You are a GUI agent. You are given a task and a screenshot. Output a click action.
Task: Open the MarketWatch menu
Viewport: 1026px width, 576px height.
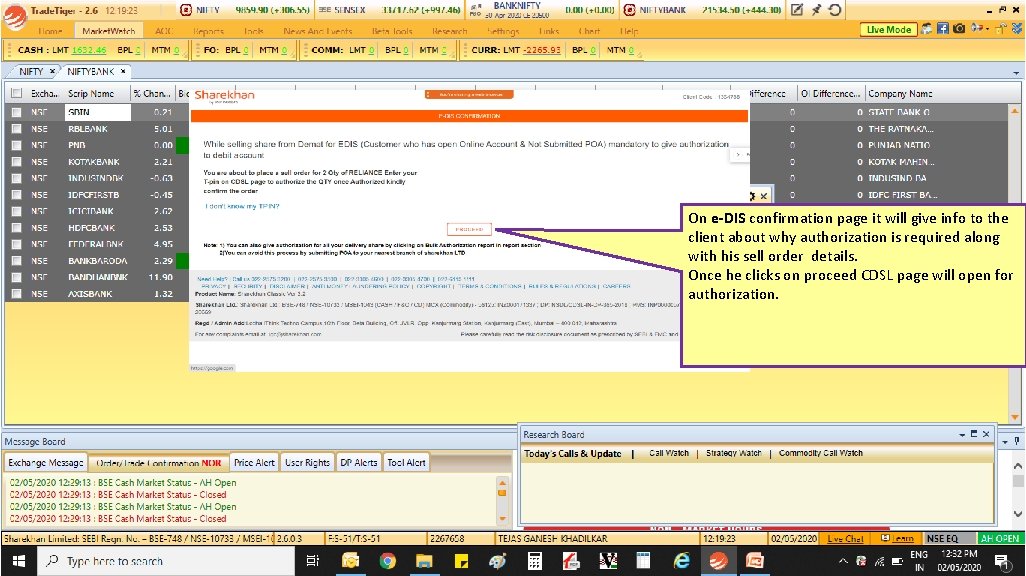[x=109, y=31]
